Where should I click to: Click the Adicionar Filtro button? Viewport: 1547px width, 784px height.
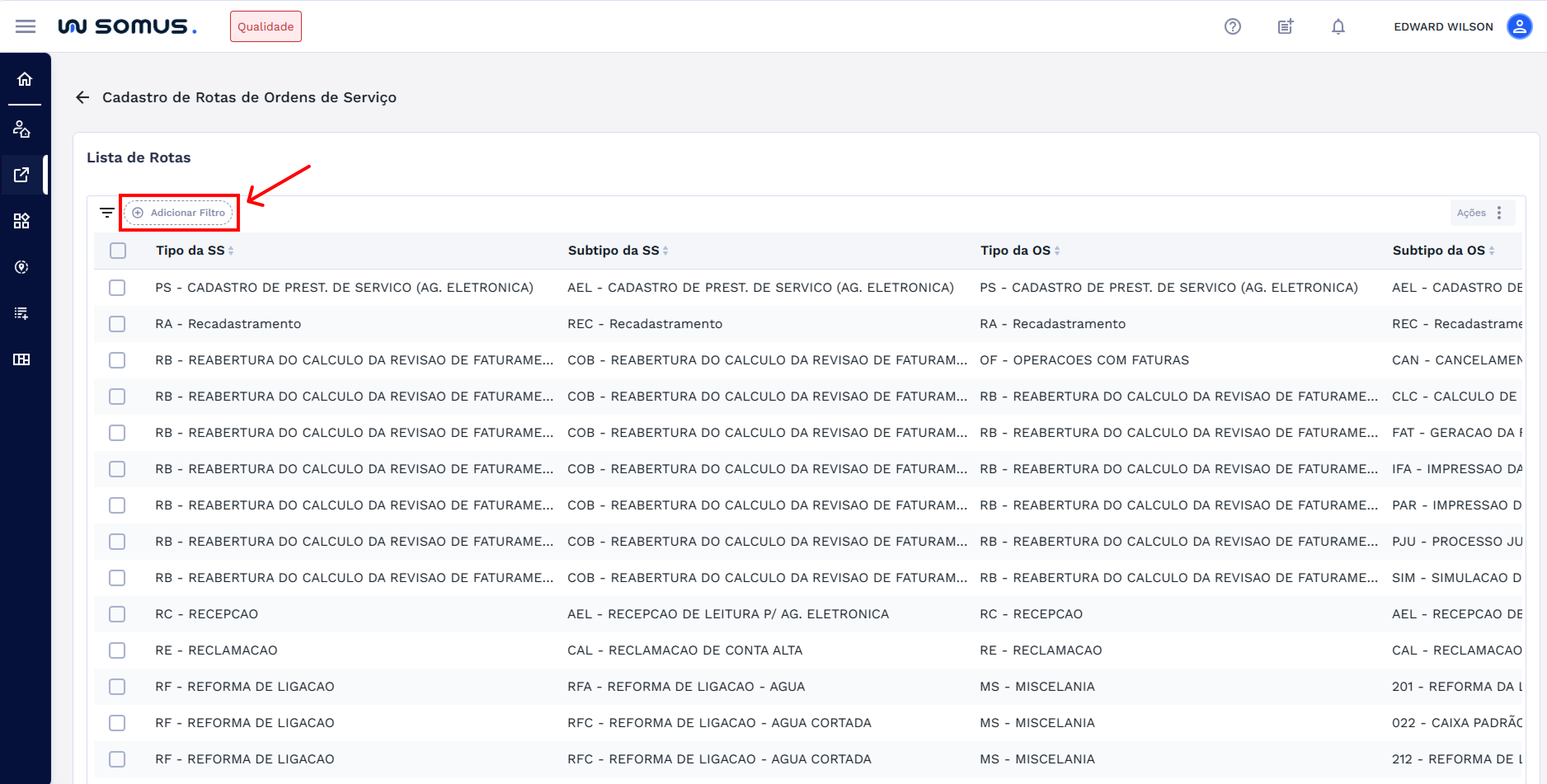tap(179, 213)
